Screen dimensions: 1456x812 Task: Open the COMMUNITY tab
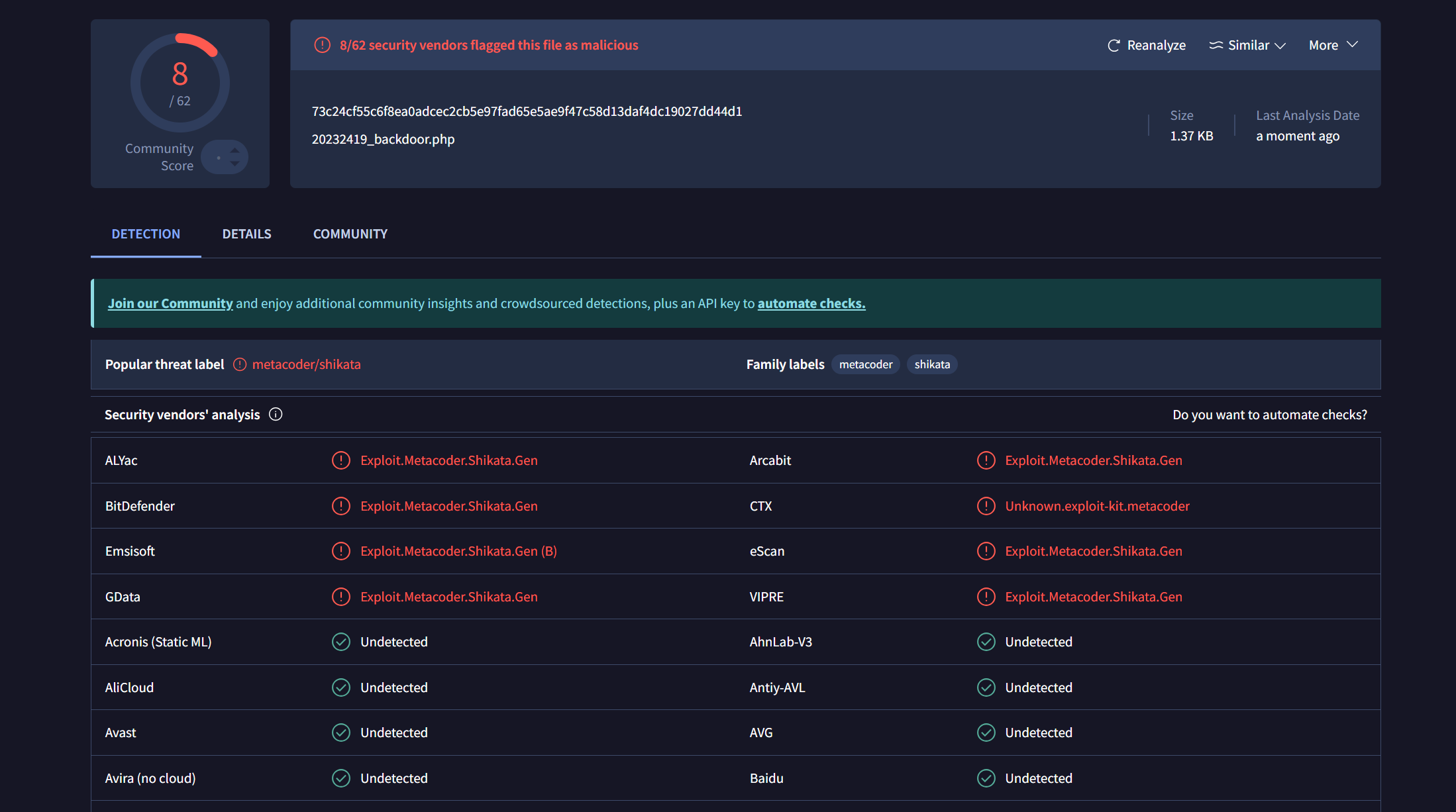pyautogui.click(x=350, y=234)
